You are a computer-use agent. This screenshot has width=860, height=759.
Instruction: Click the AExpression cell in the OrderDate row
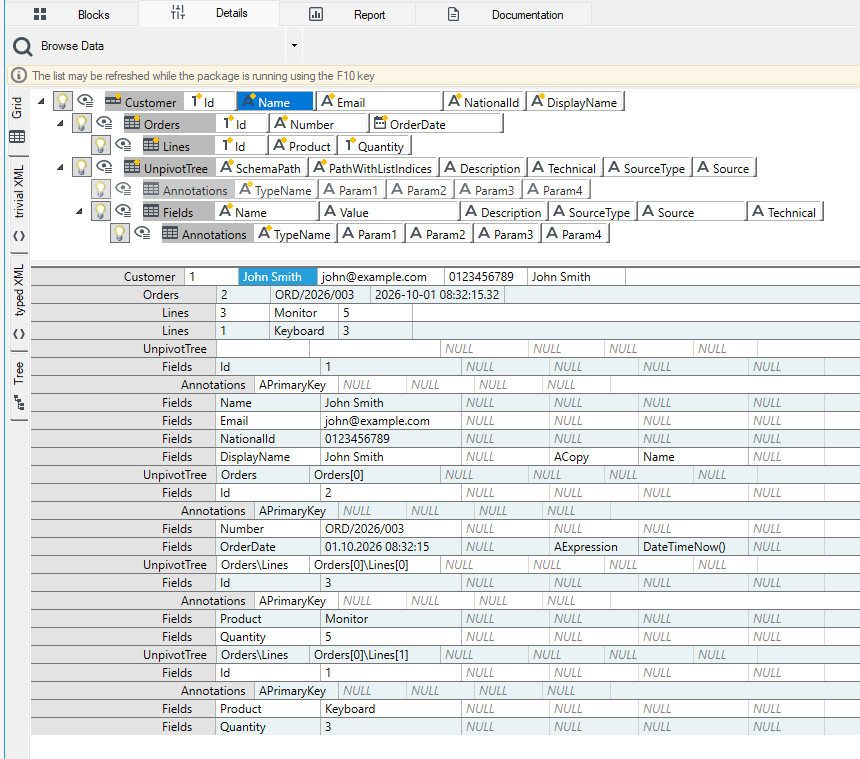[x=594, y=547]
